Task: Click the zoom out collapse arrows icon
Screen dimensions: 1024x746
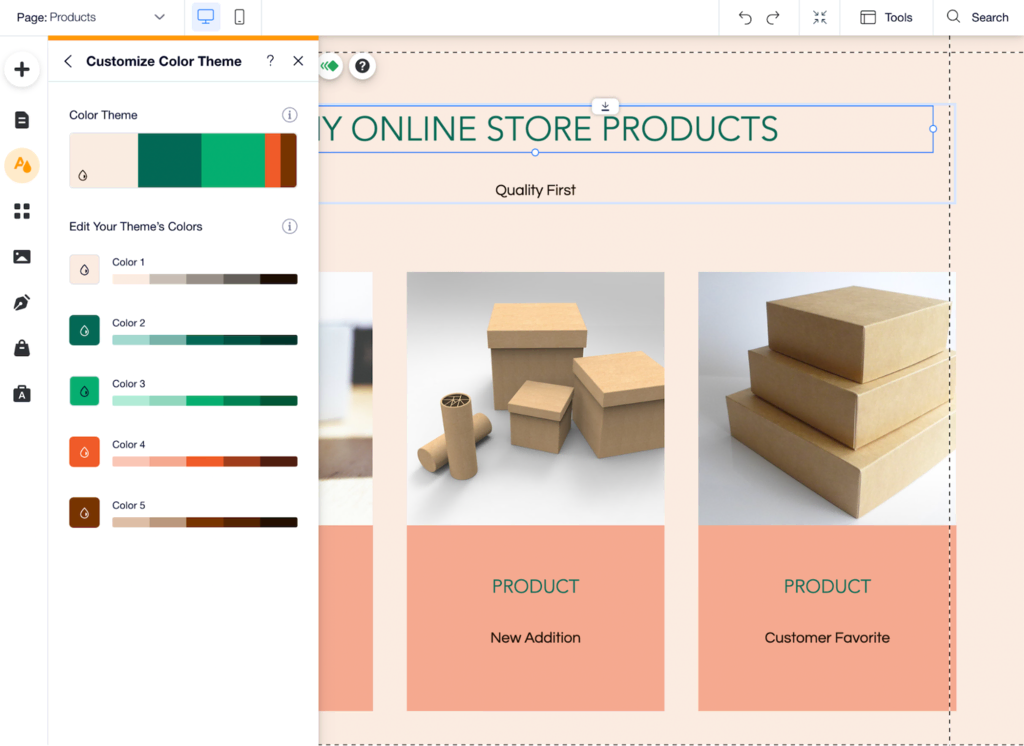Action: click(820, 18)
